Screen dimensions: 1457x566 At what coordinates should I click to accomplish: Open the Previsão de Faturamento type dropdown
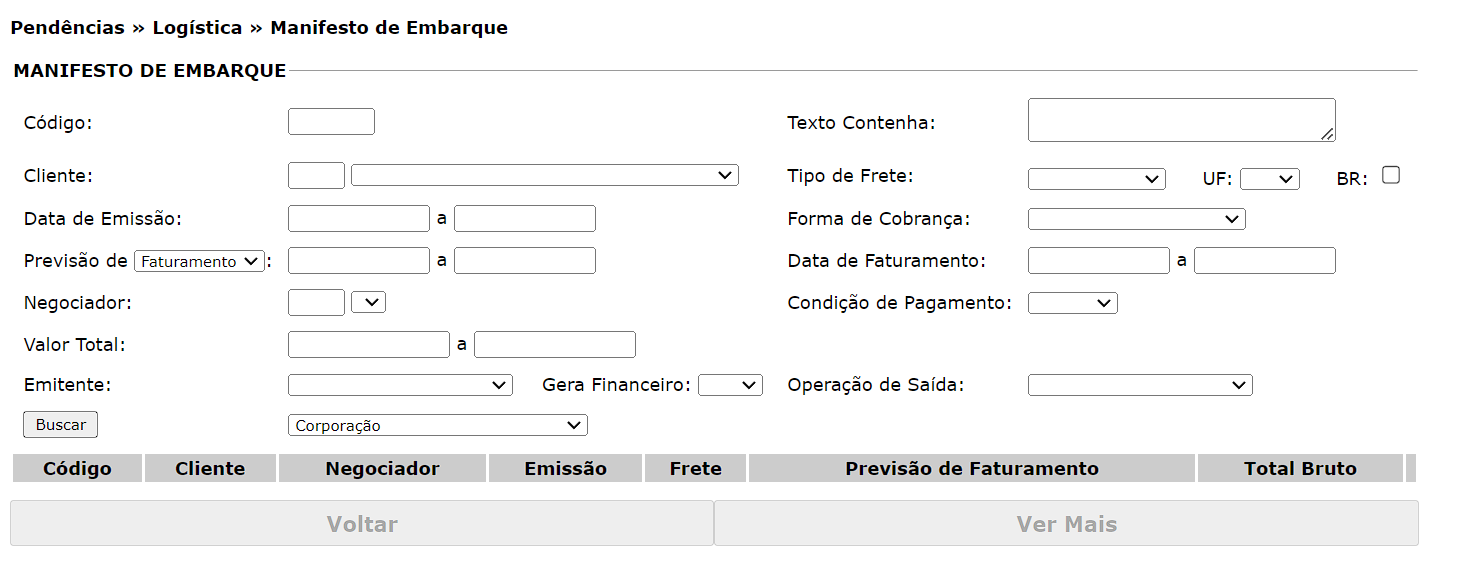[199, 262]
